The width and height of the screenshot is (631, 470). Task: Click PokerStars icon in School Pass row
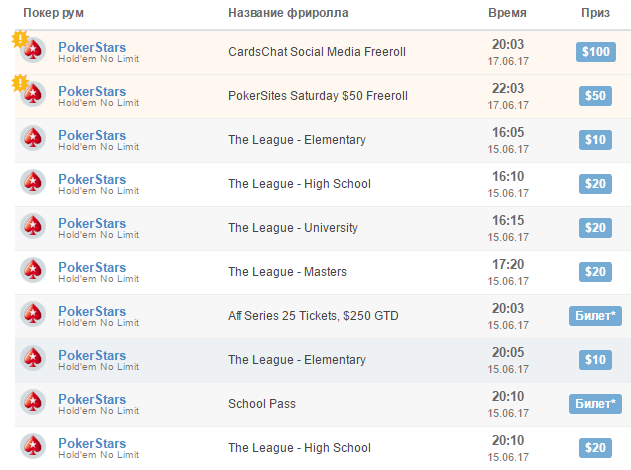pos(33,403)
